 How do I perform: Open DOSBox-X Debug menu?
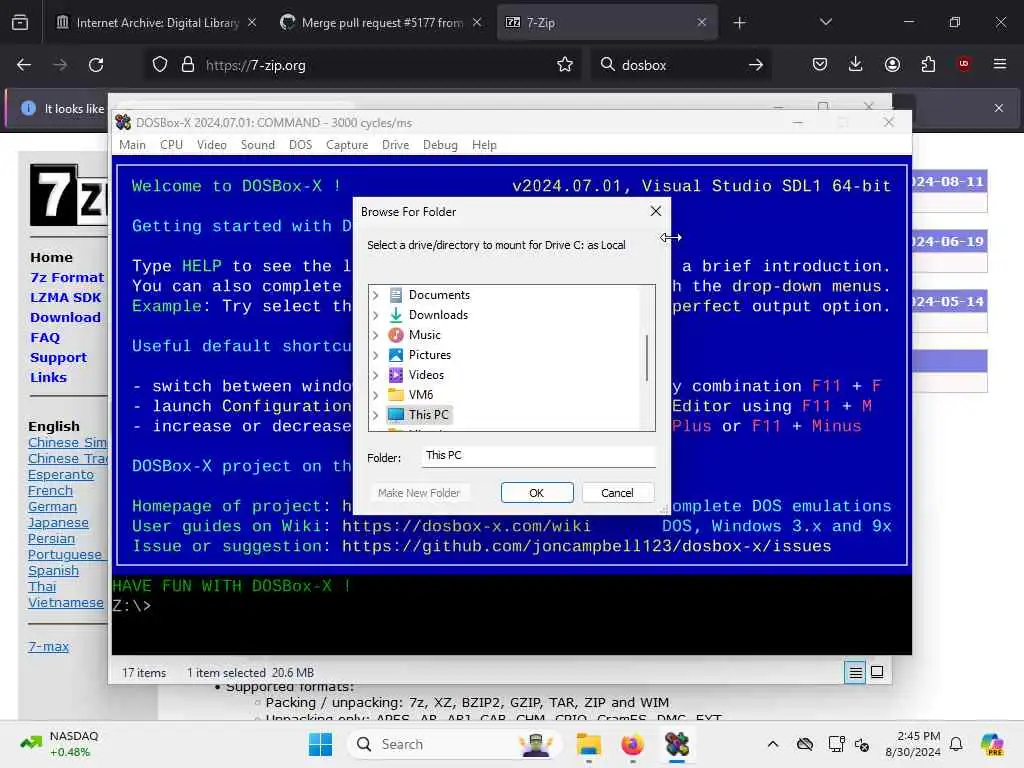tap(440, 145)
